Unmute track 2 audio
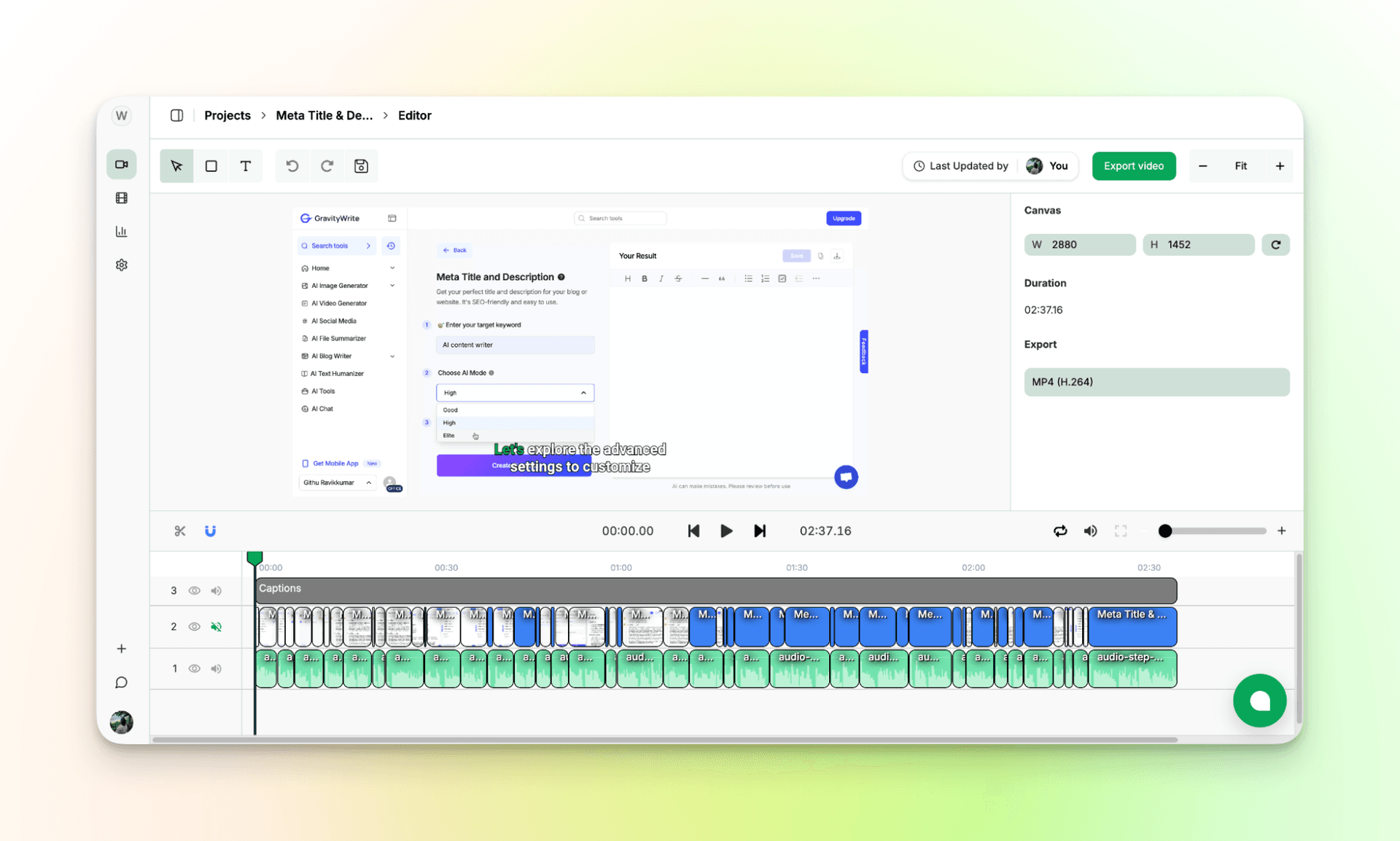The image size is (1400, 841). pos(216,626)
